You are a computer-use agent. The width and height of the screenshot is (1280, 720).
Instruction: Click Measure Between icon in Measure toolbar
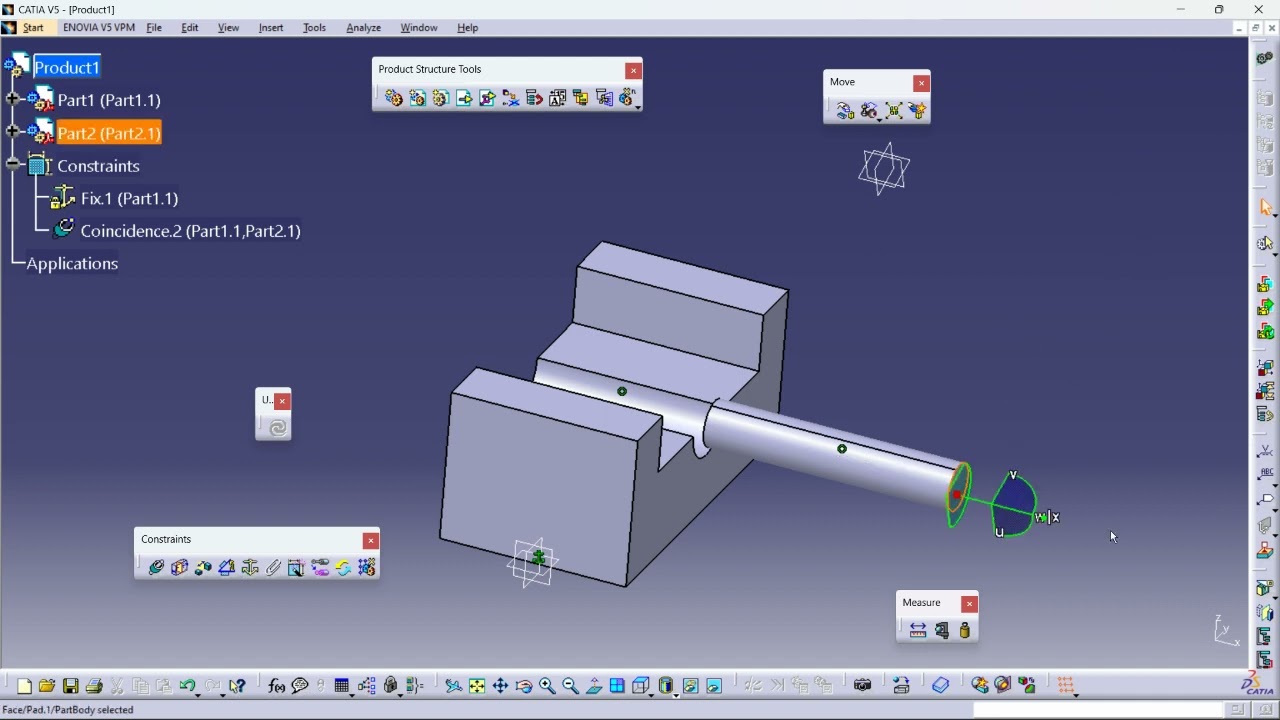tap(918, 630)
